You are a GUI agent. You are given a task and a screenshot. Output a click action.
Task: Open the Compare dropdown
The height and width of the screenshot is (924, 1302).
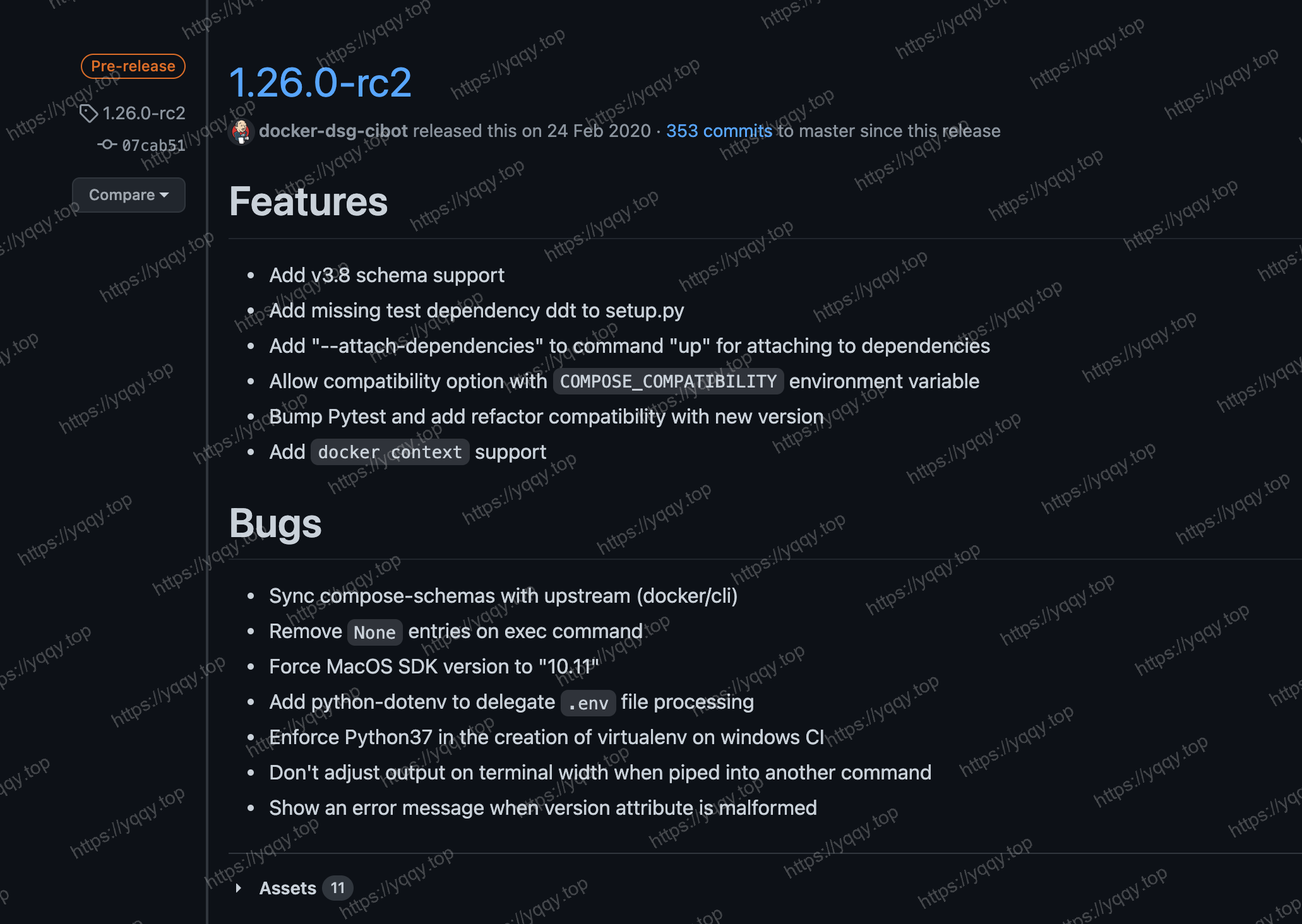129,195
